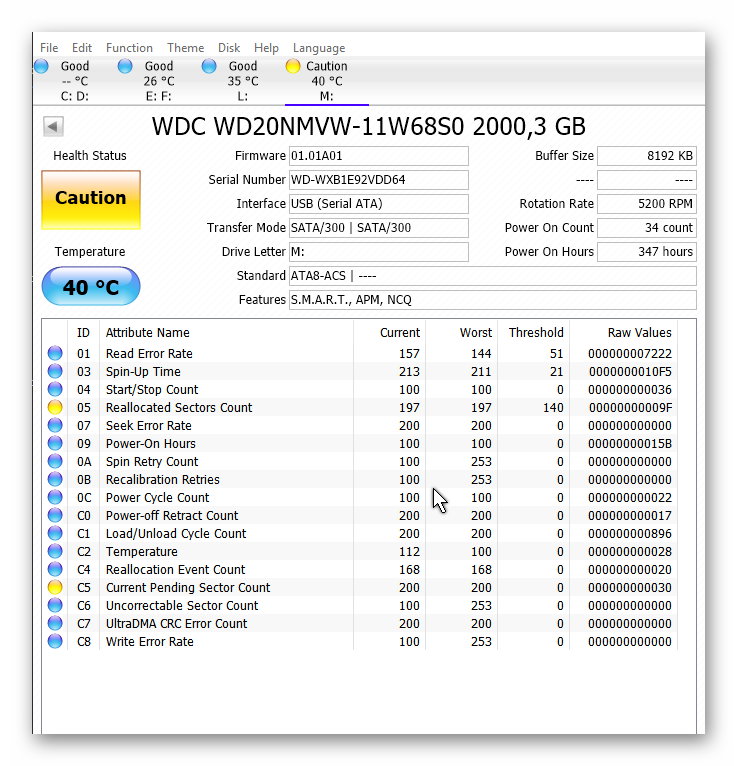Click the Transfer Mode field
Viewport: 737px width, 766px height.
(x=379, y=228)
